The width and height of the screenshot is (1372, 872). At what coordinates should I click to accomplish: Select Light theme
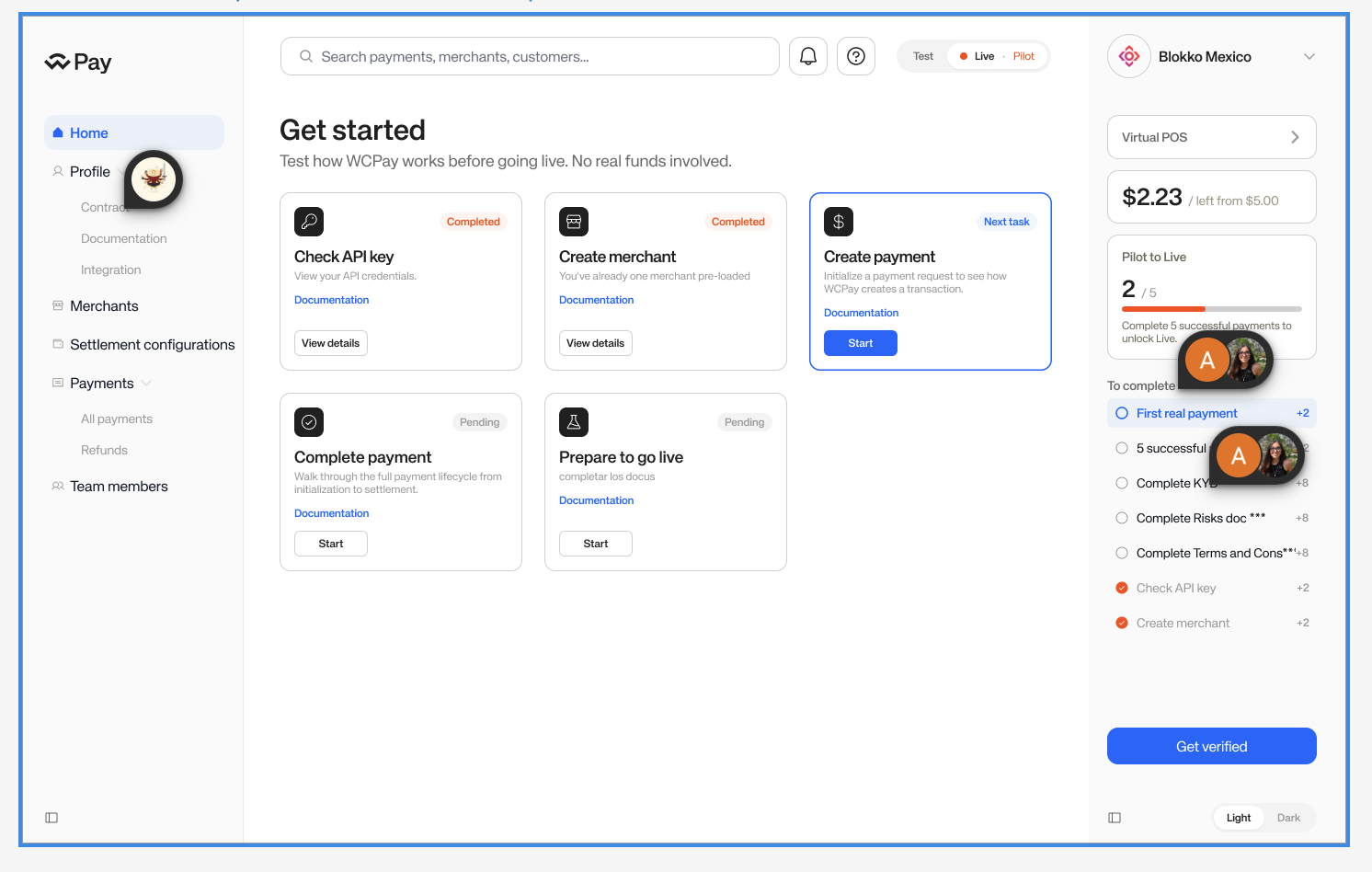1239,818
